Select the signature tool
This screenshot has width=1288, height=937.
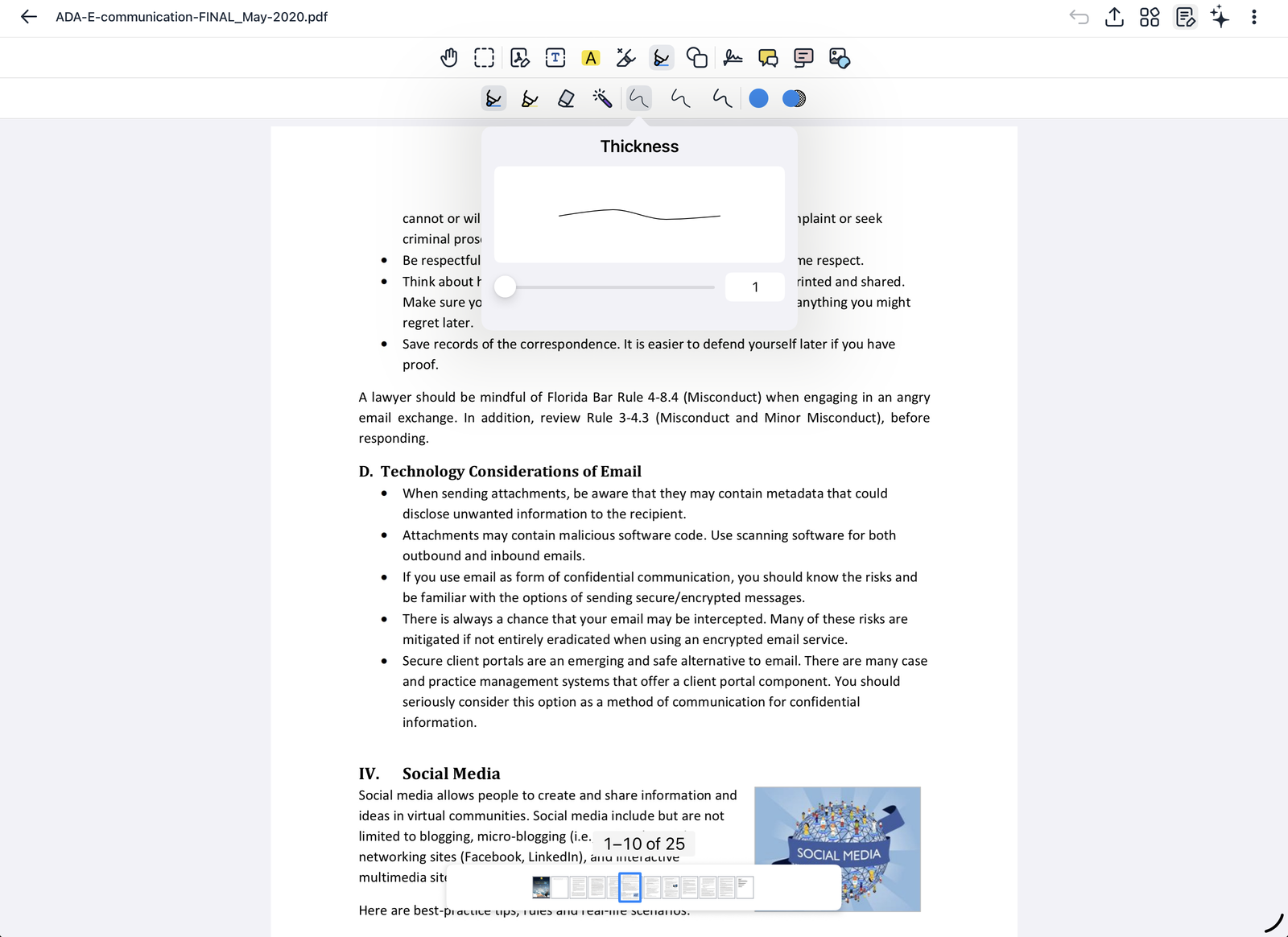[733, 58]
